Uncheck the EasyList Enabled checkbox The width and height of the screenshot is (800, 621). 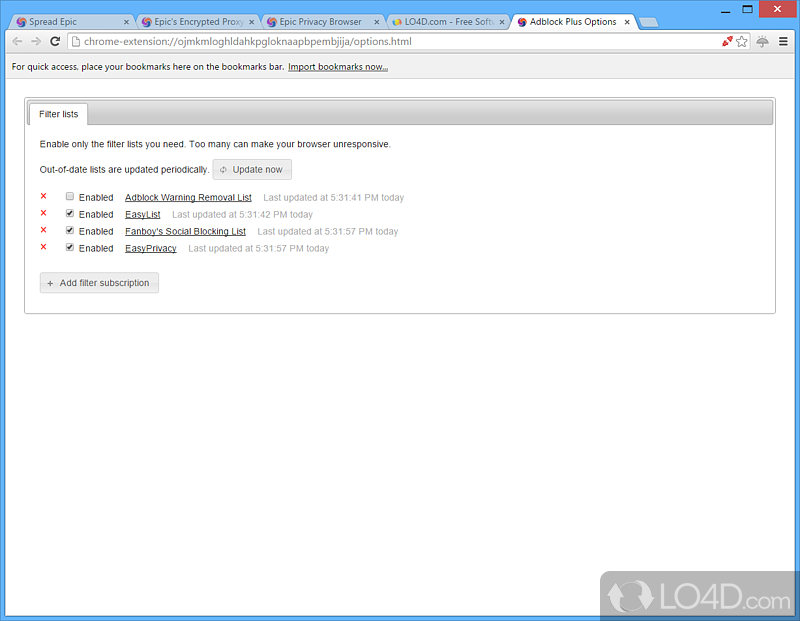coord(70,213)
